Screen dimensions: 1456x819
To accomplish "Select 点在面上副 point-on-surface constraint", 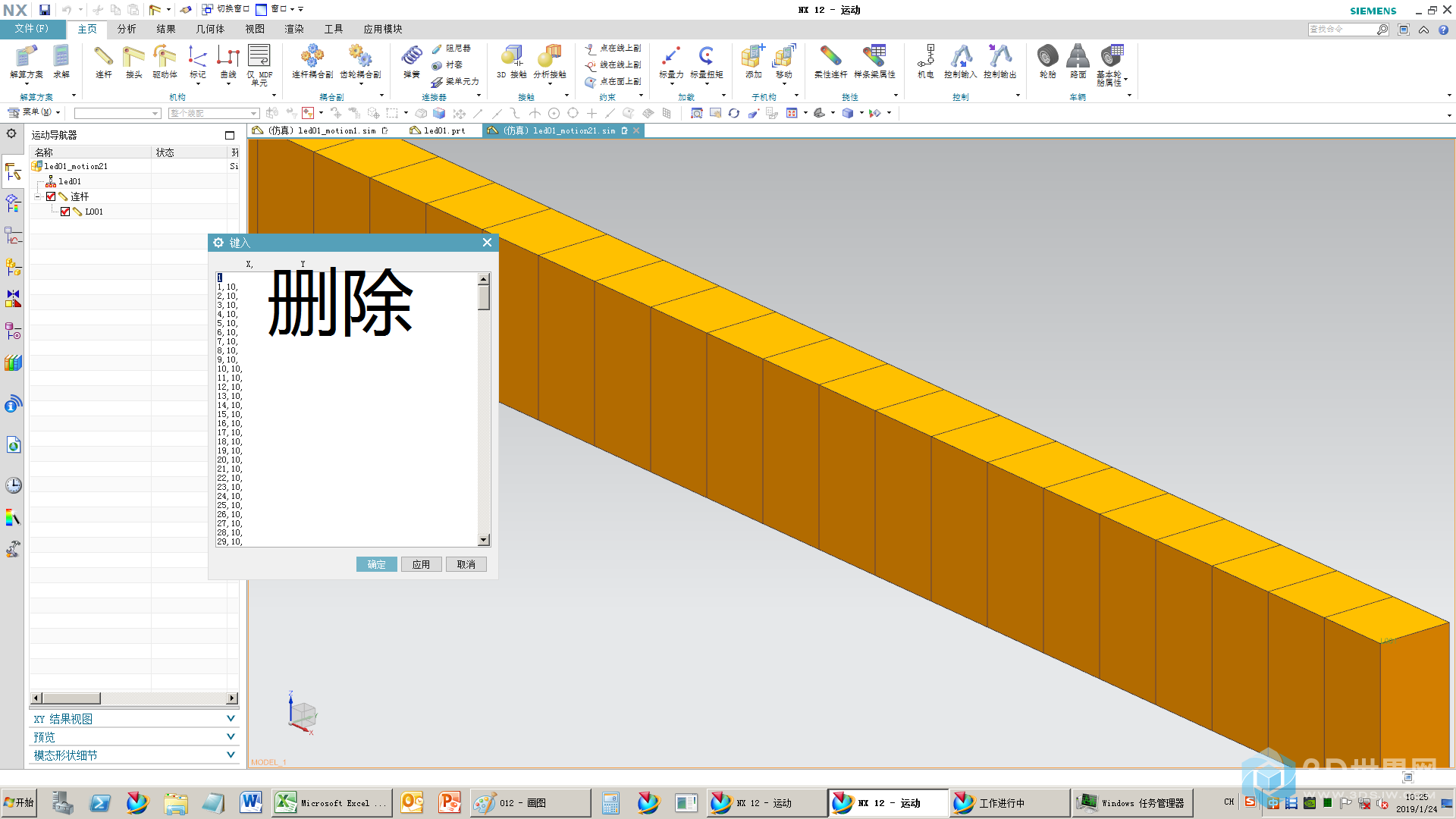I will pos(613,82).
